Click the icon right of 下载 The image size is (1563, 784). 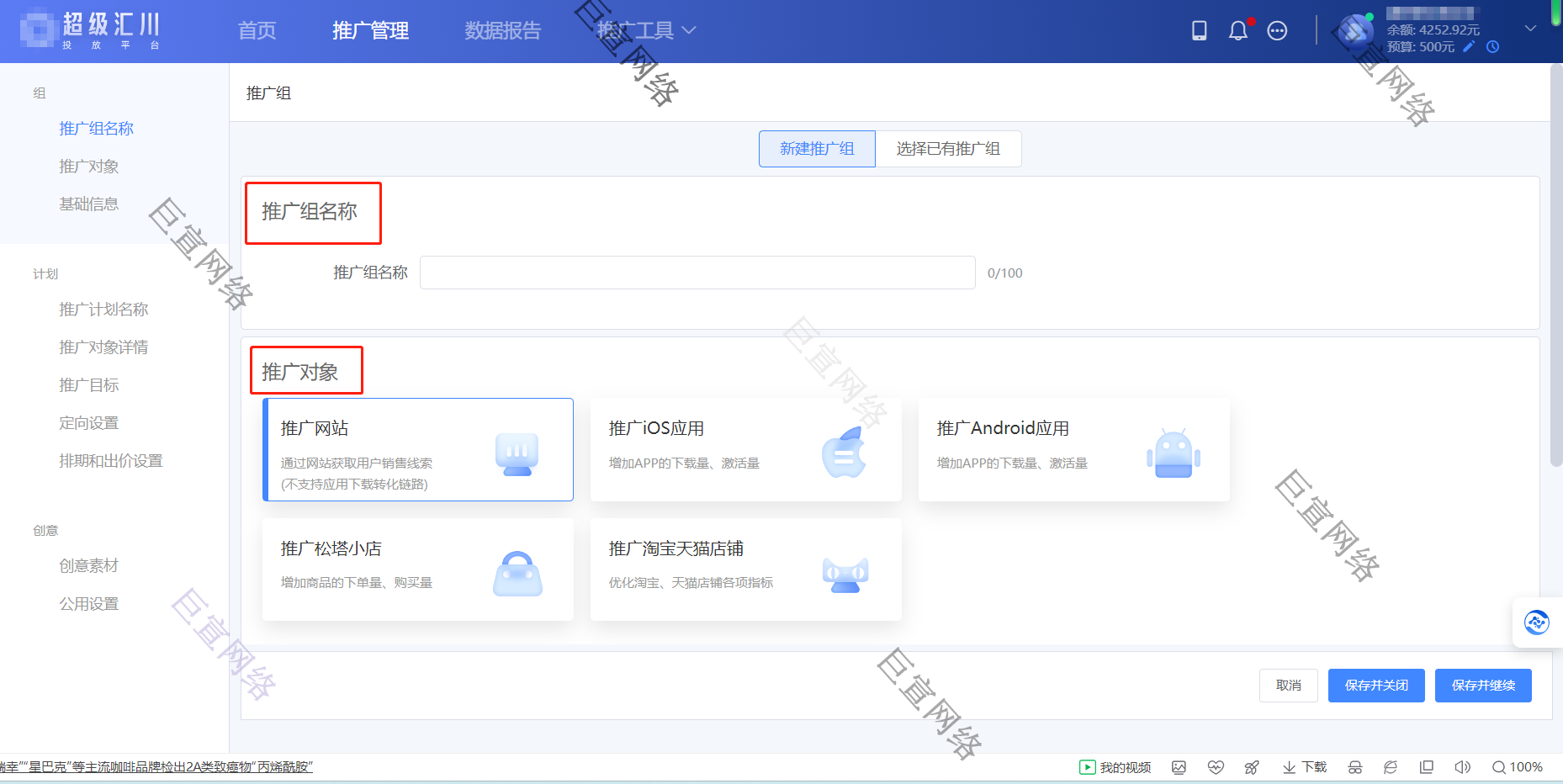1355,767
